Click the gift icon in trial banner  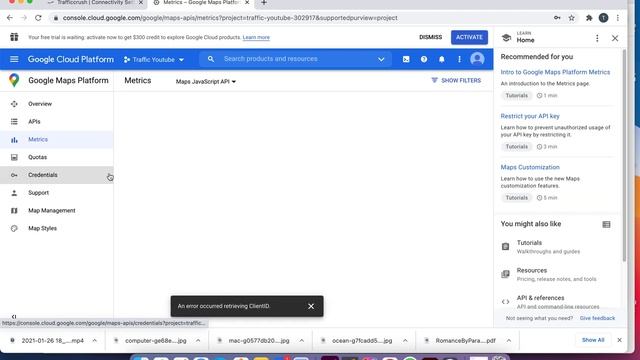pos(14,37)
